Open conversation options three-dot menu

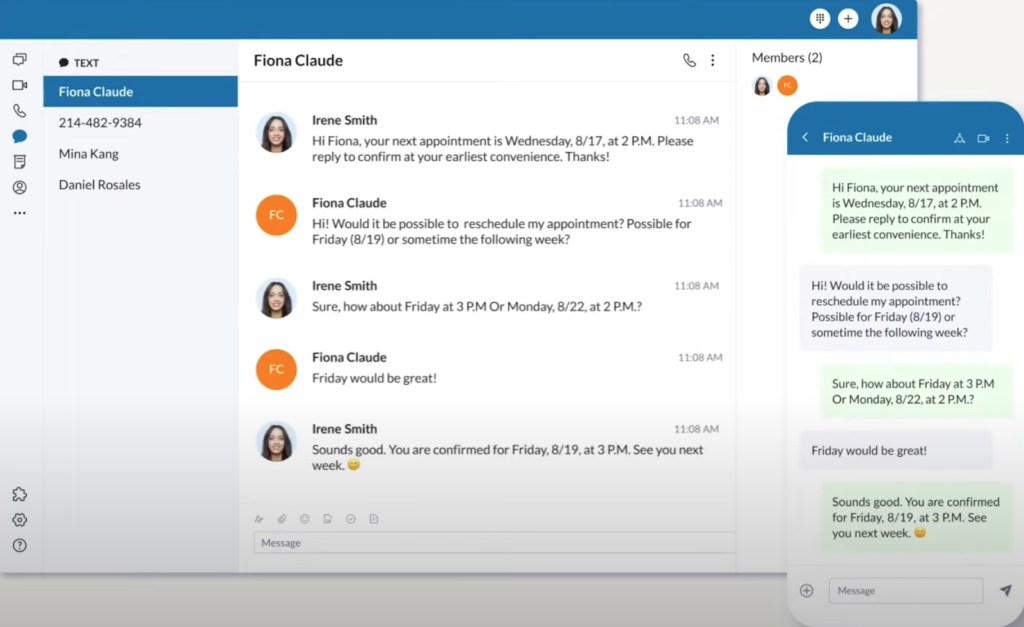click(x=712, y=61)
